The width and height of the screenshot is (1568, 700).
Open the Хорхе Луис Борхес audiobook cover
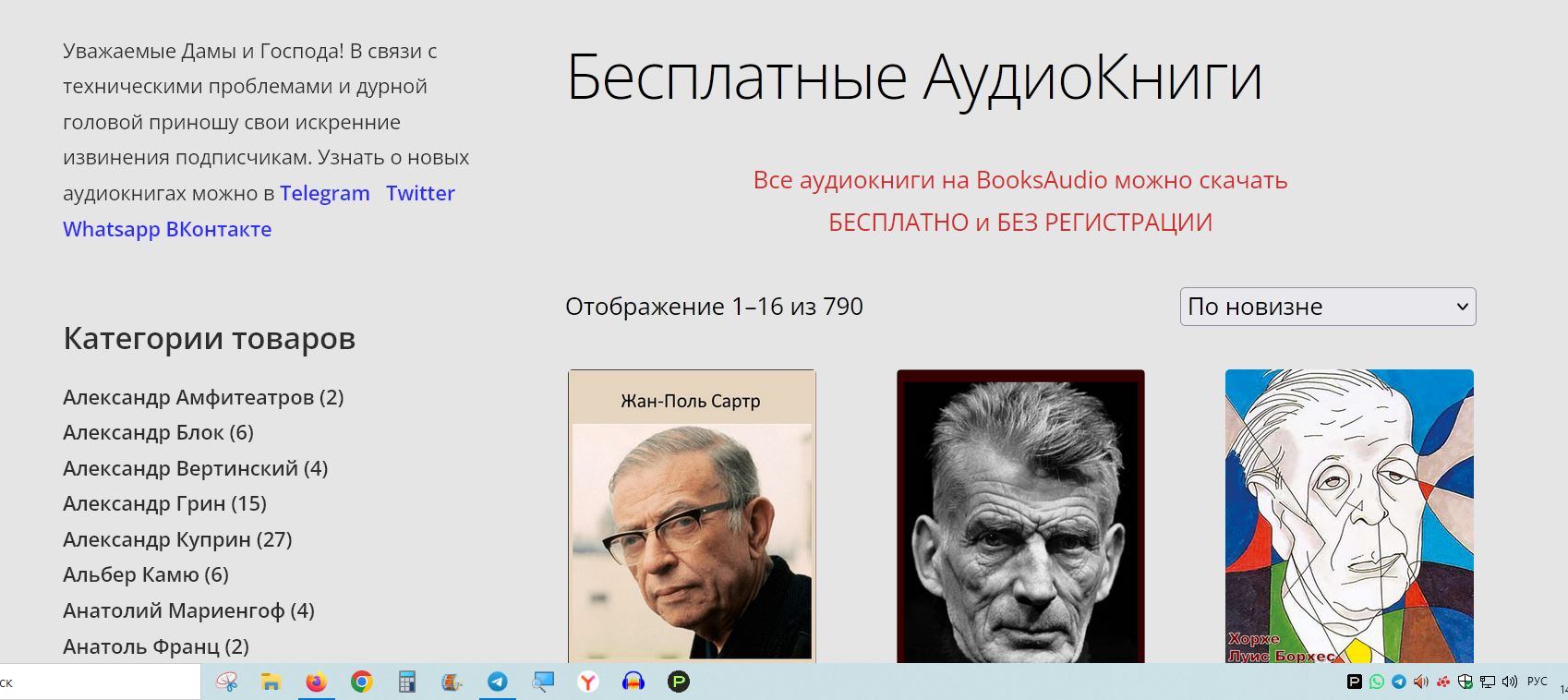[1349, 516]
